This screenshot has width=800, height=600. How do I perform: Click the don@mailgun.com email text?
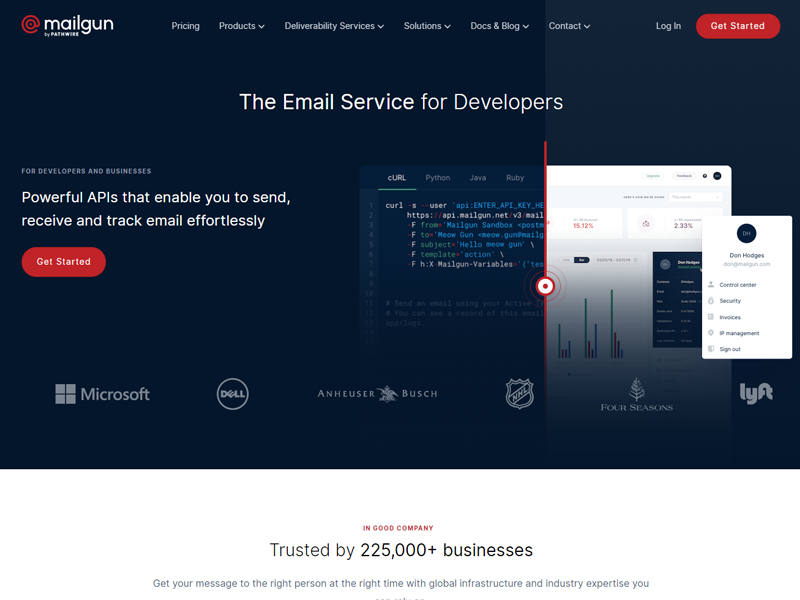tap(746, 264)
